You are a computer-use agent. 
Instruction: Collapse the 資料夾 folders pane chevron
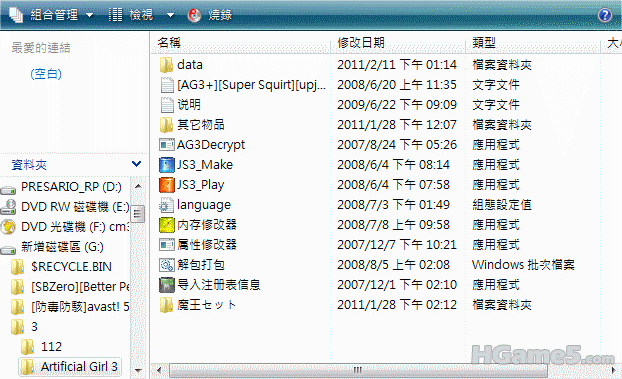[136, 164]
